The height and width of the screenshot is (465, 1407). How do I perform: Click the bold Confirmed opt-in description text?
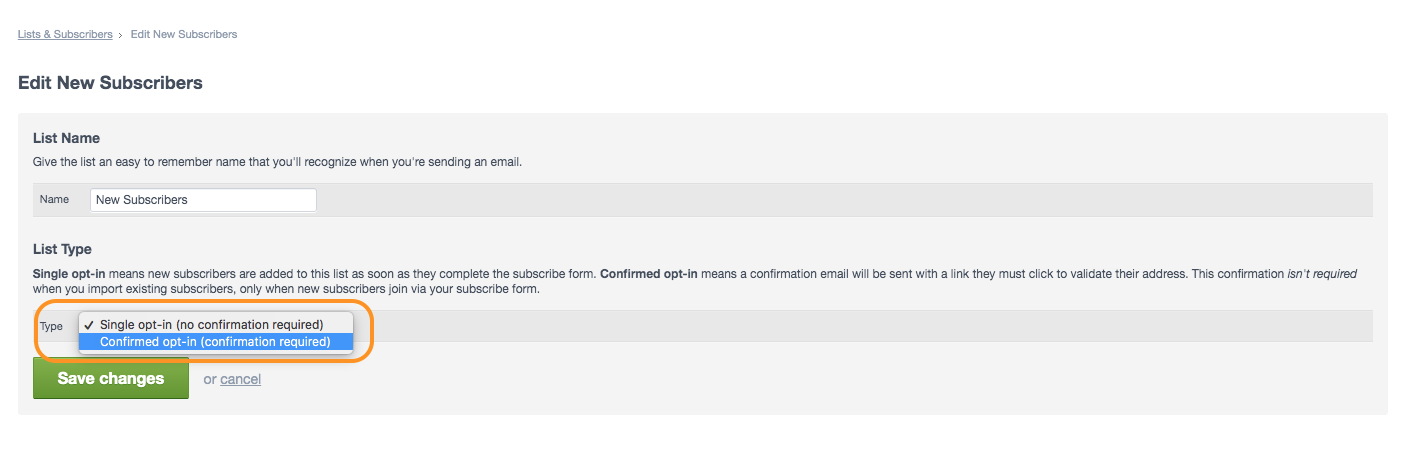click(649, 273)
